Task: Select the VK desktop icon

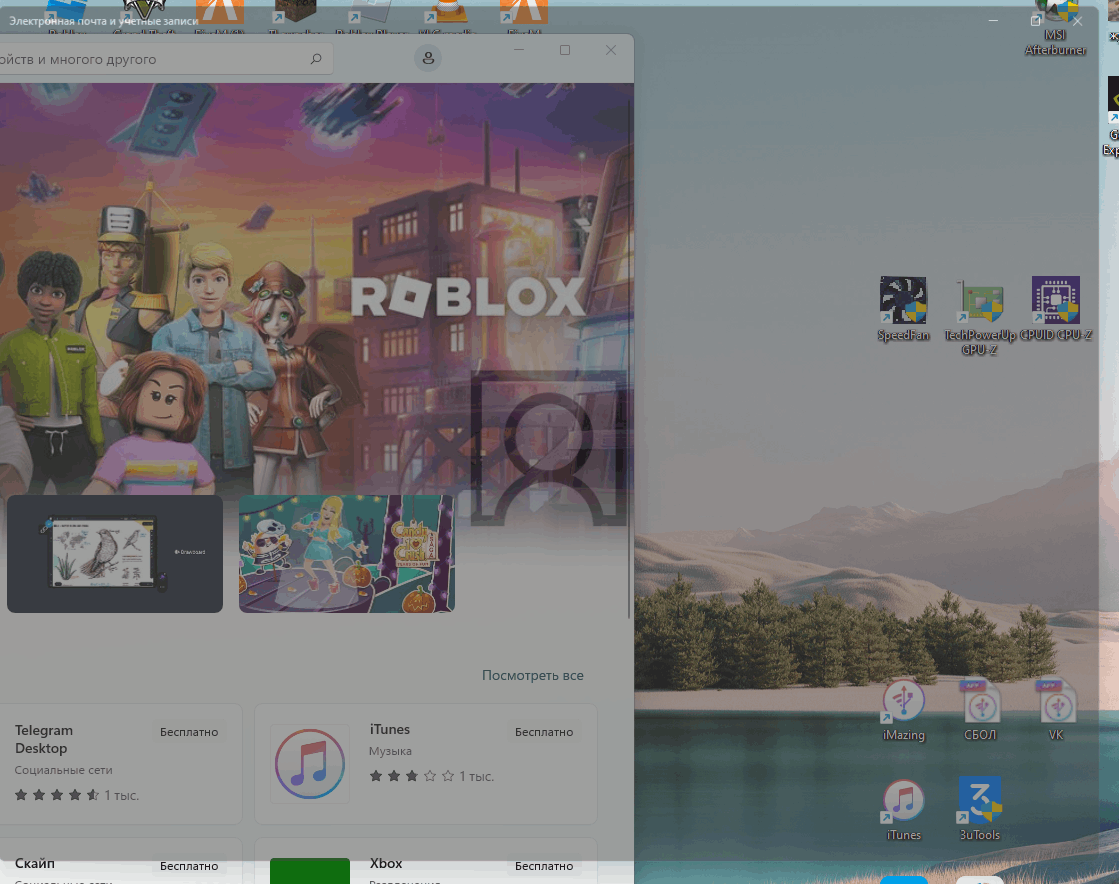Action: pos(1056,710)
